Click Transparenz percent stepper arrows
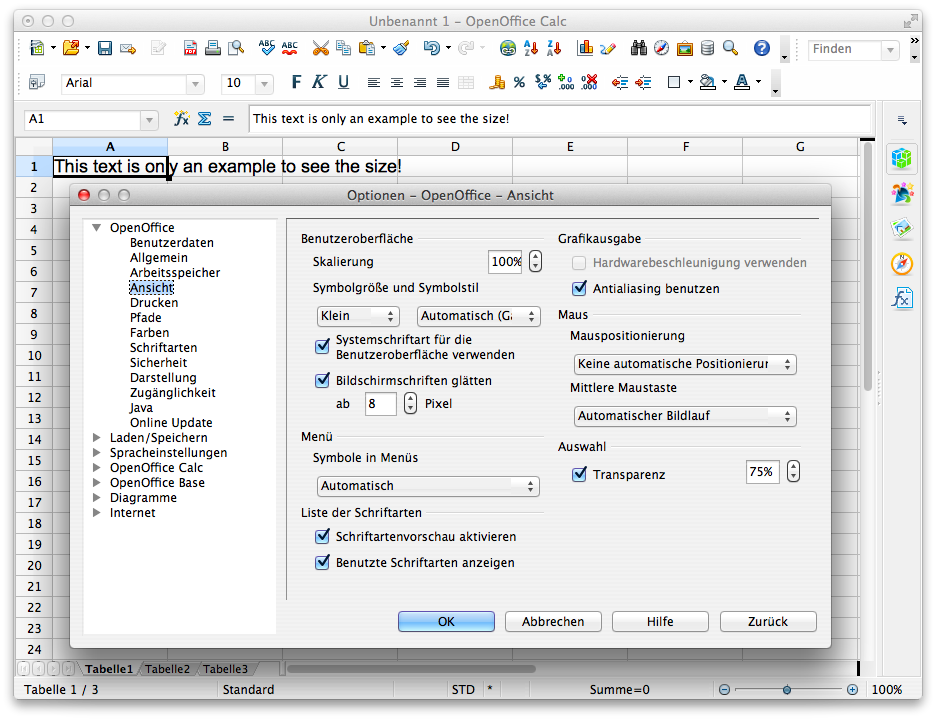Viewport: 936px width, 727px height. tap(793, 472)
